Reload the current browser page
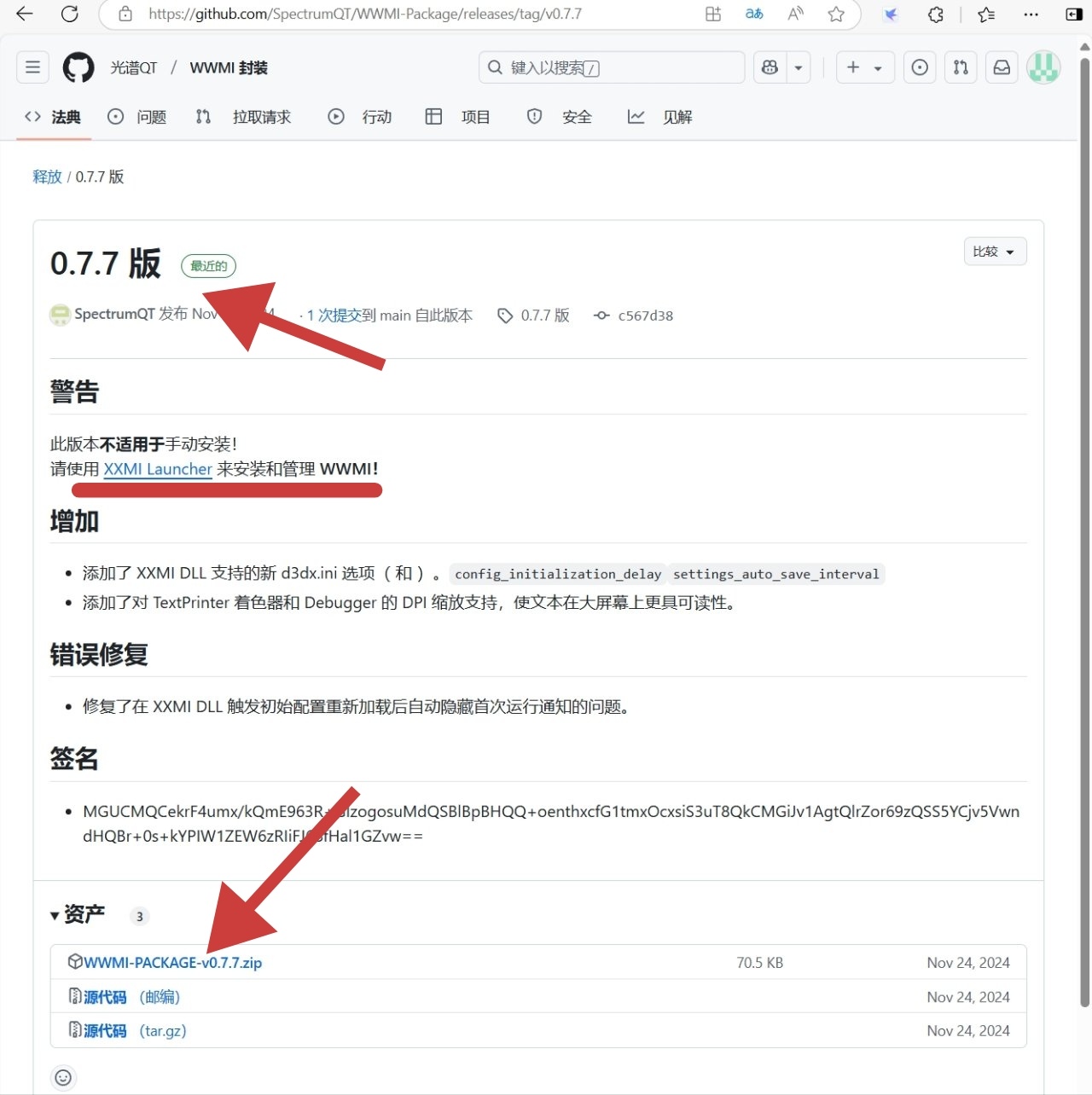Viewport: 1092px width, 1095px height. point(70,14)
